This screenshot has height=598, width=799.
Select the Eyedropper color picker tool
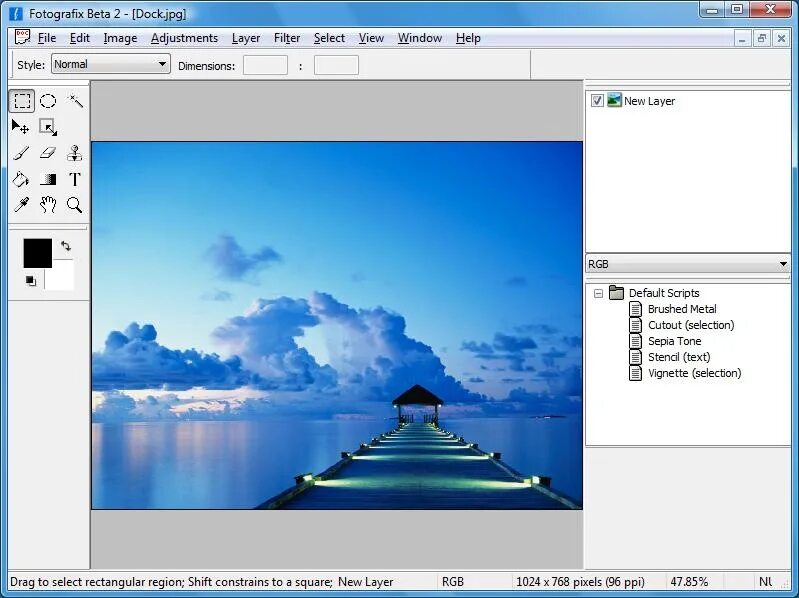[21, 205]
